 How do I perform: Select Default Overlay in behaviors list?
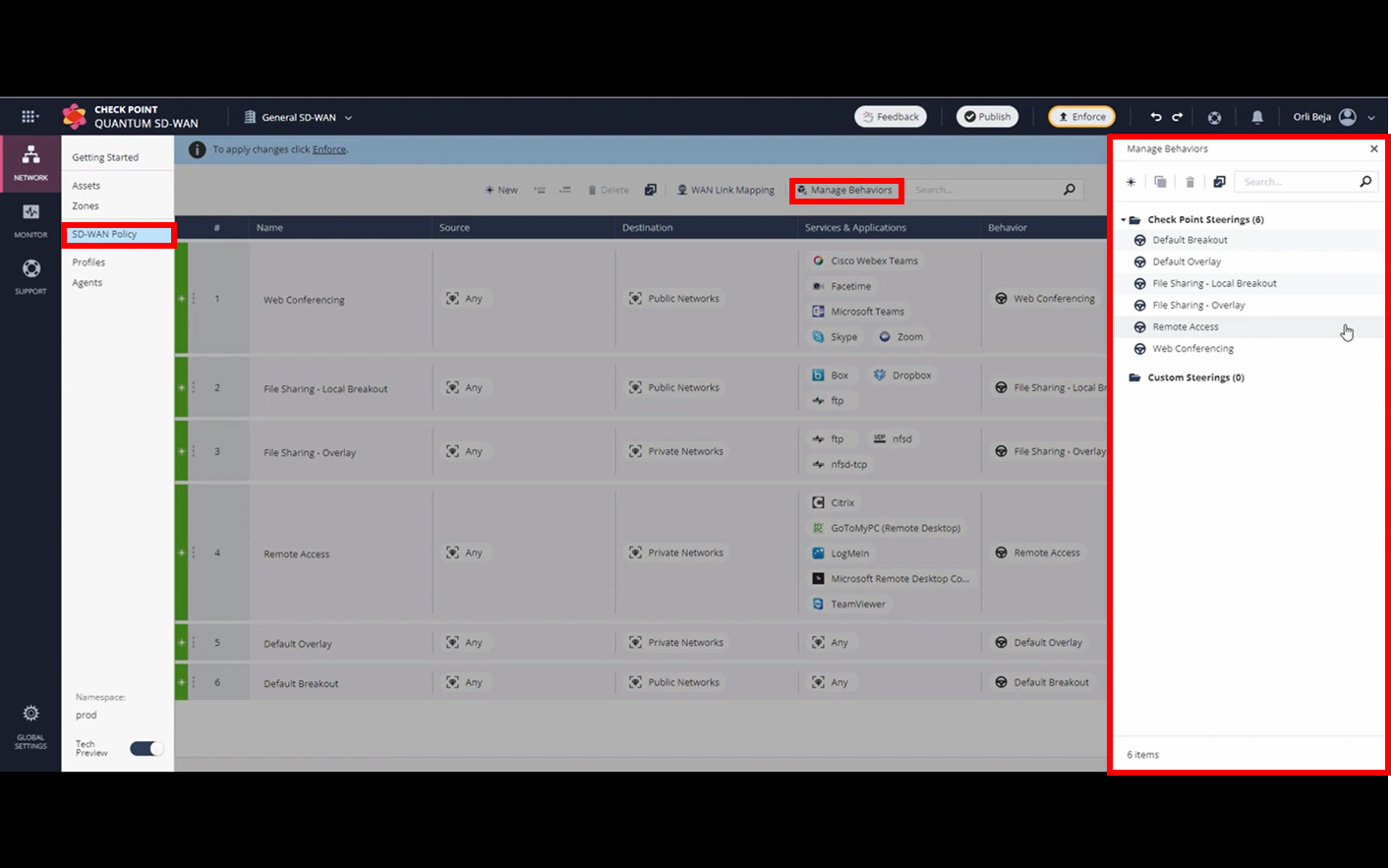(1248, 261)
